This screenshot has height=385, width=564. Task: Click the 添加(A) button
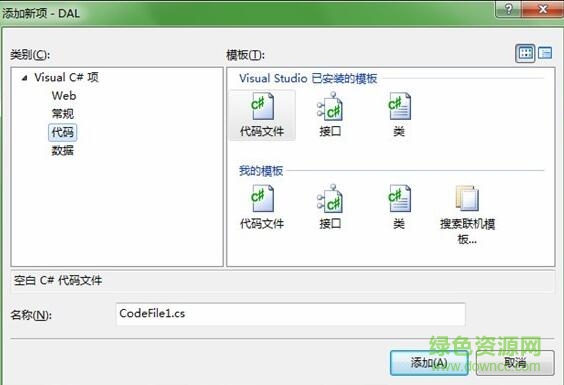tap(429, 363)
